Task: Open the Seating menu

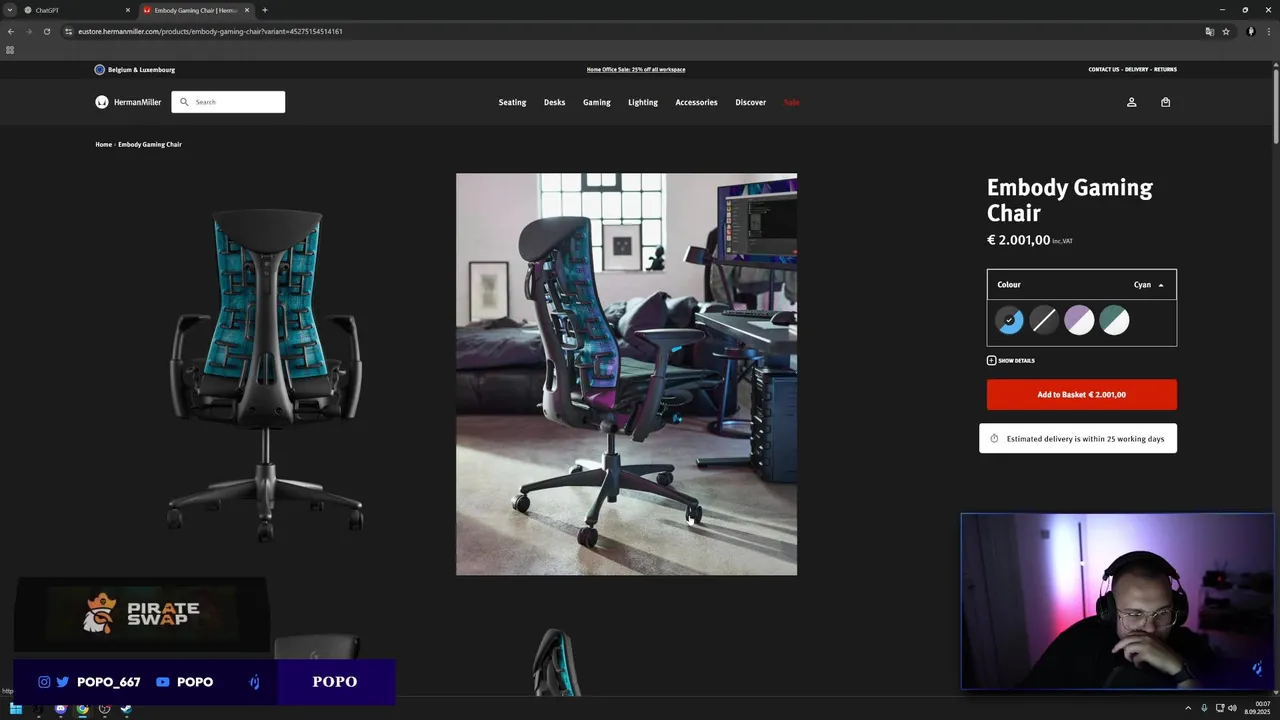Action: (512, 102)
